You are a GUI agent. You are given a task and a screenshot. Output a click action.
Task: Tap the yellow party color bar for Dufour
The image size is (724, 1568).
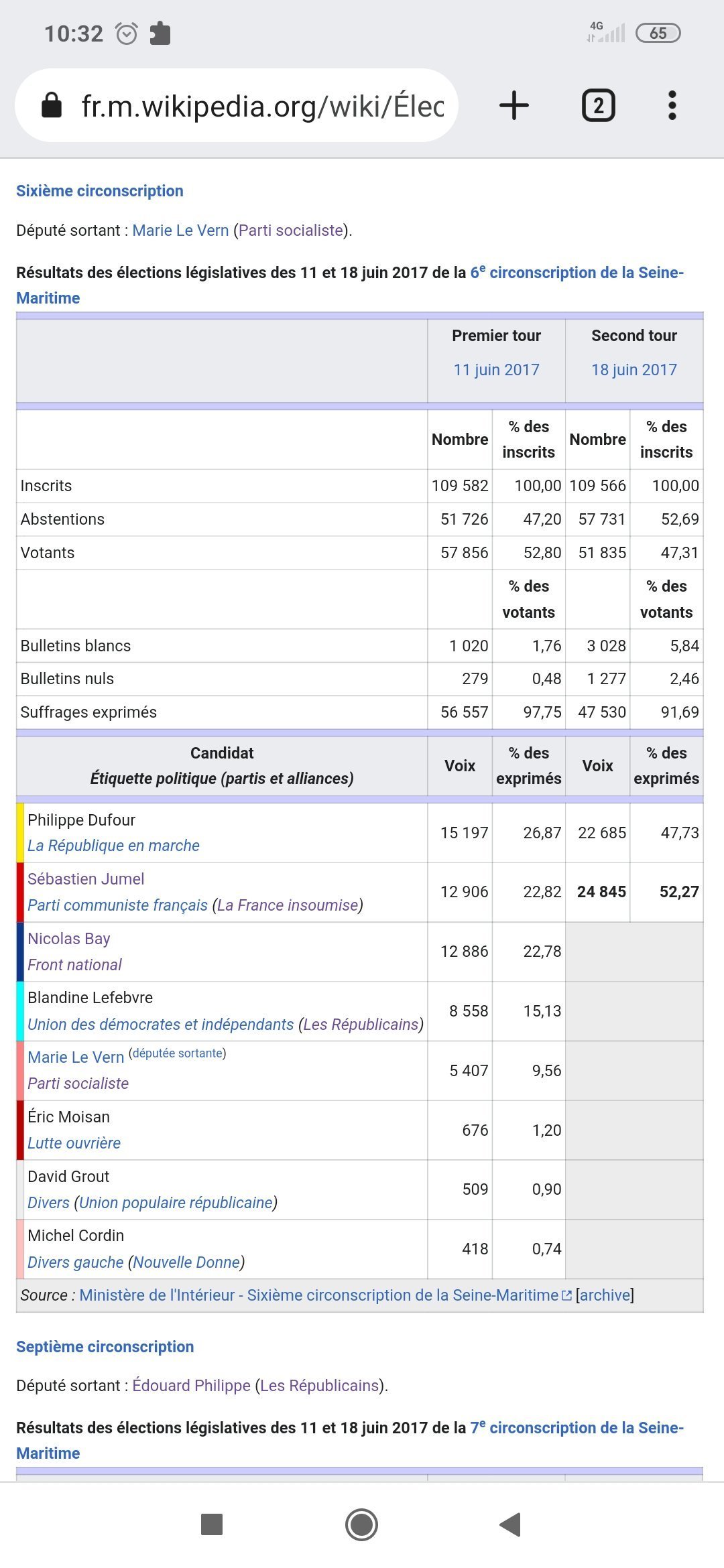click(20, 832)
